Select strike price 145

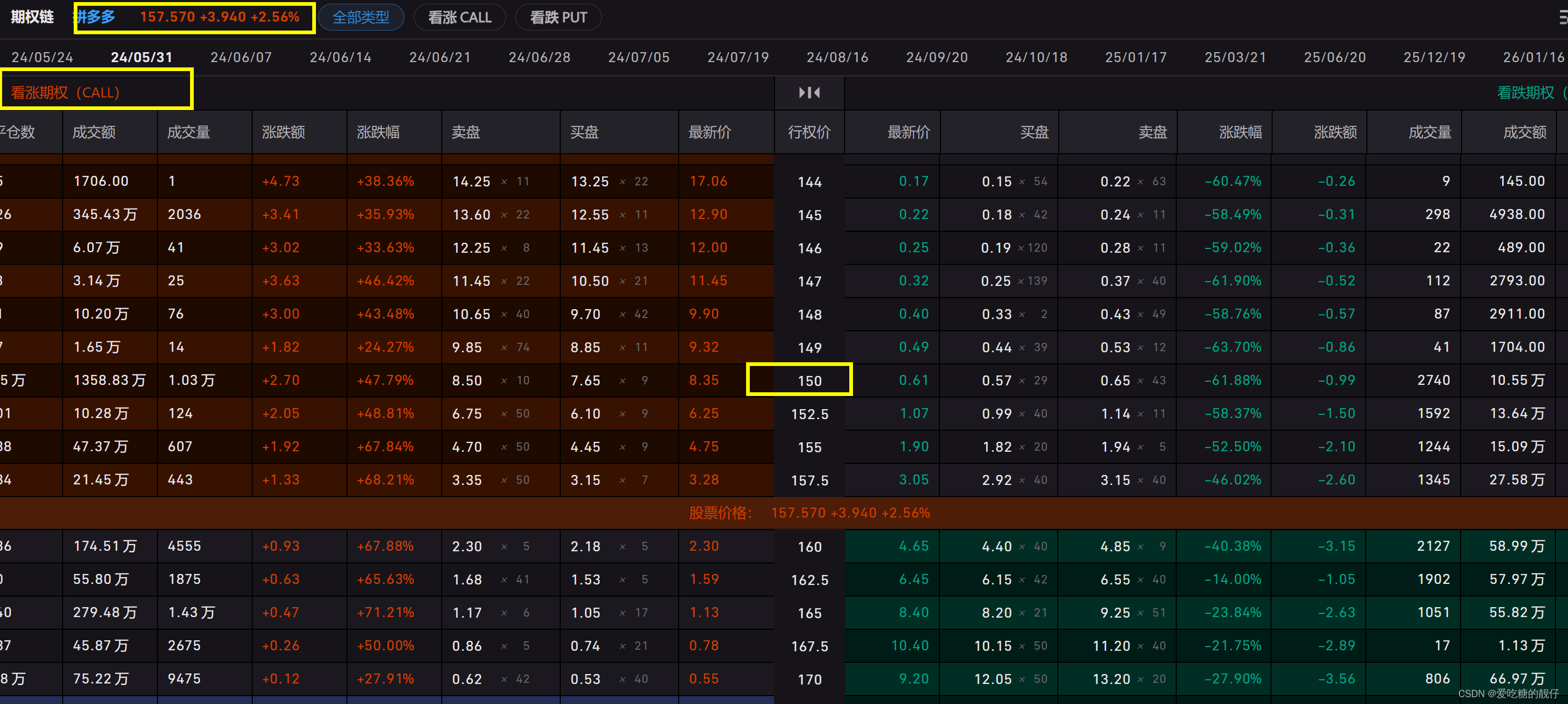pyautogui.click(x=810, y=215)
